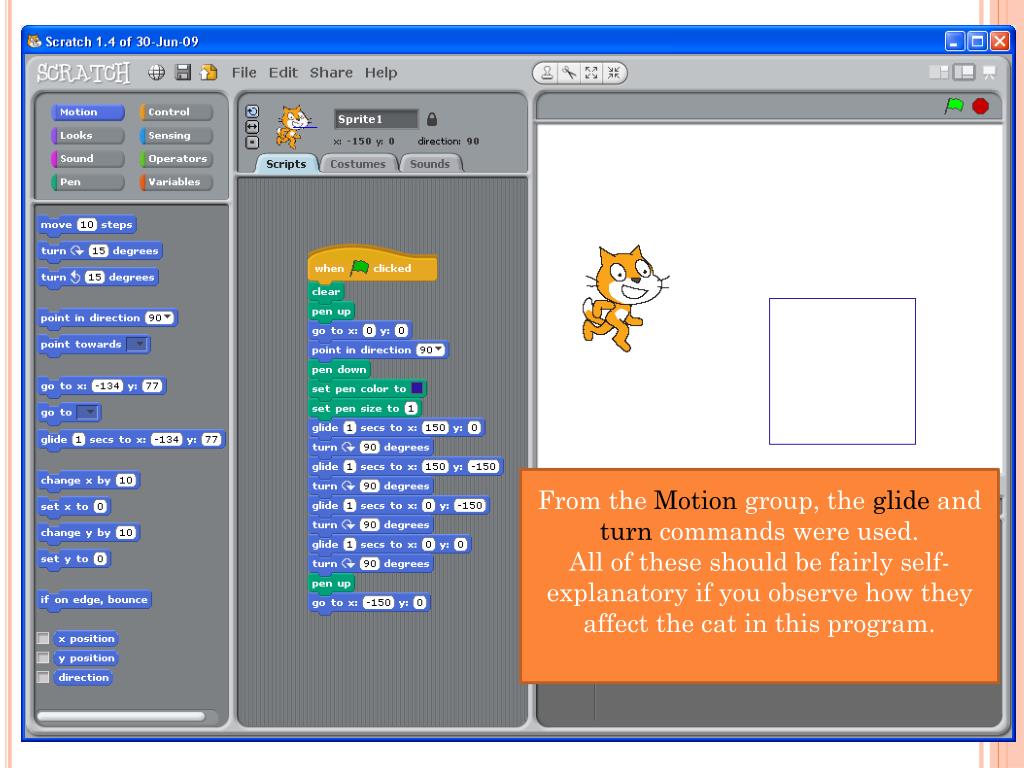Click palette turn counterclockwise 15 degrees block
Image resolution: width=1024 pixels, height=768 pixels.
pos(97,277)
